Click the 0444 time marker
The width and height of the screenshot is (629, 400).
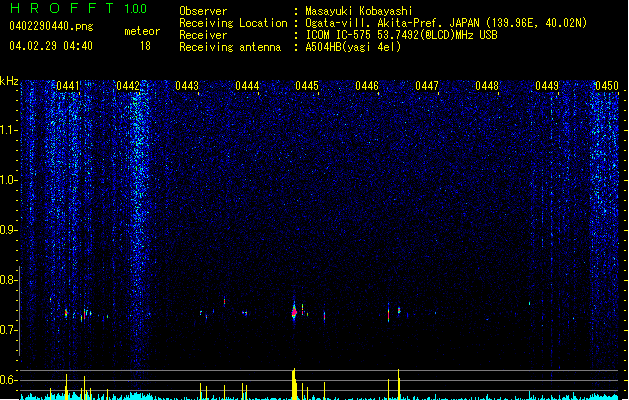point(247,86)
